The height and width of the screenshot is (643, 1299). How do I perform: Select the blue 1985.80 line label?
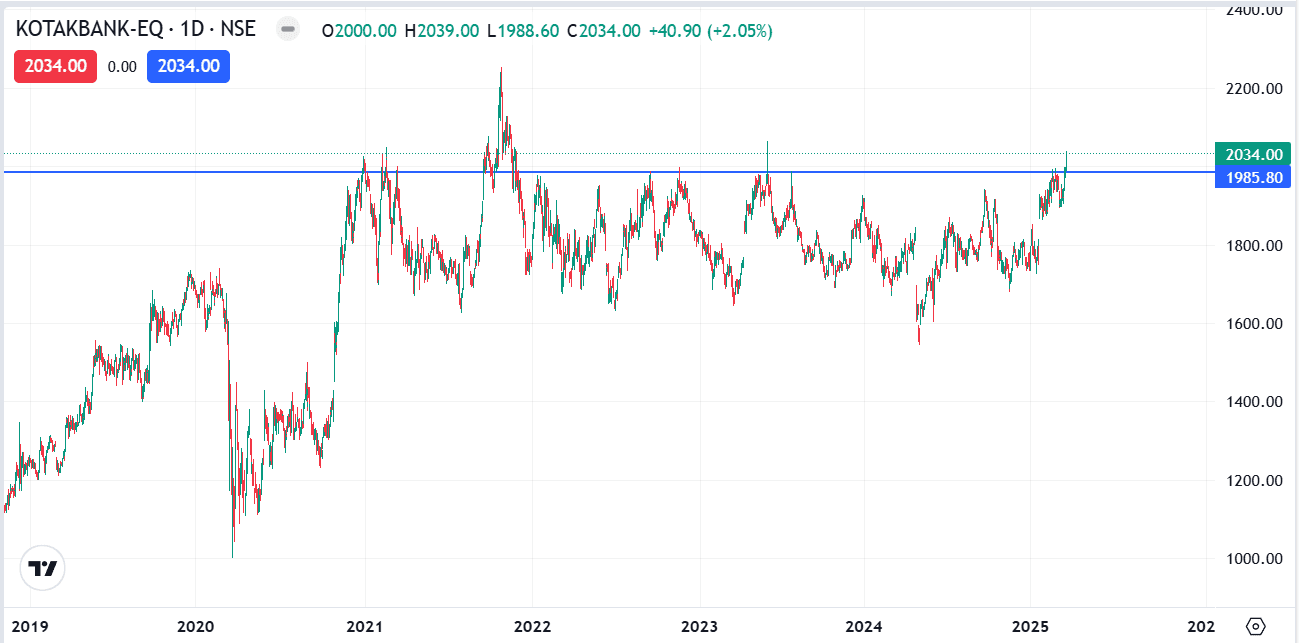(x=1252, y=177)
